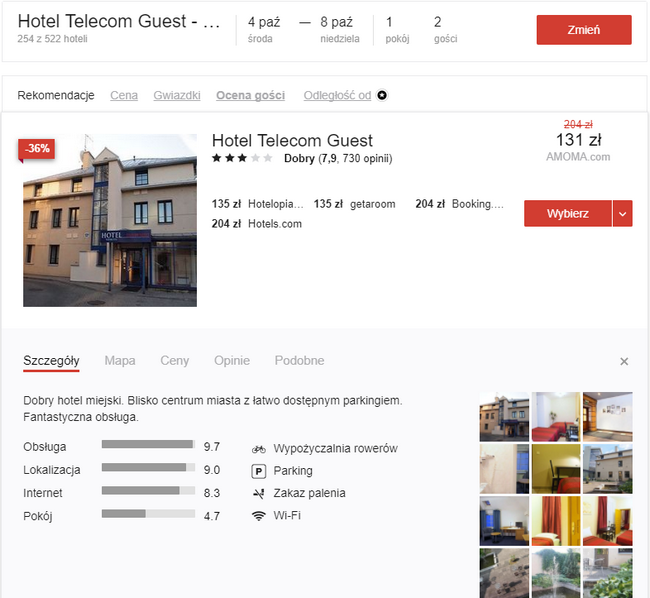
Task: Click the Parking P icon
Action: coord(259,471)
